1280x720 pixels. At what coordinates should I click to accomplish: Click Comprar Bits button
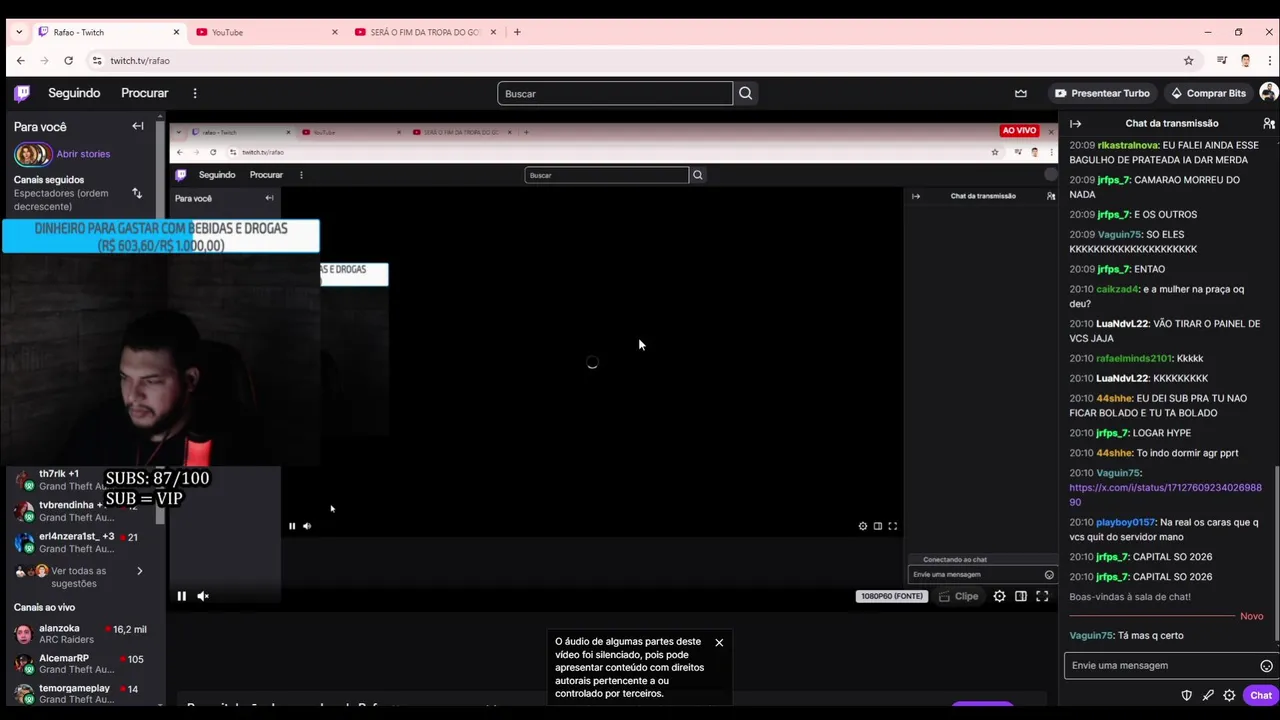coord(1208,93)
